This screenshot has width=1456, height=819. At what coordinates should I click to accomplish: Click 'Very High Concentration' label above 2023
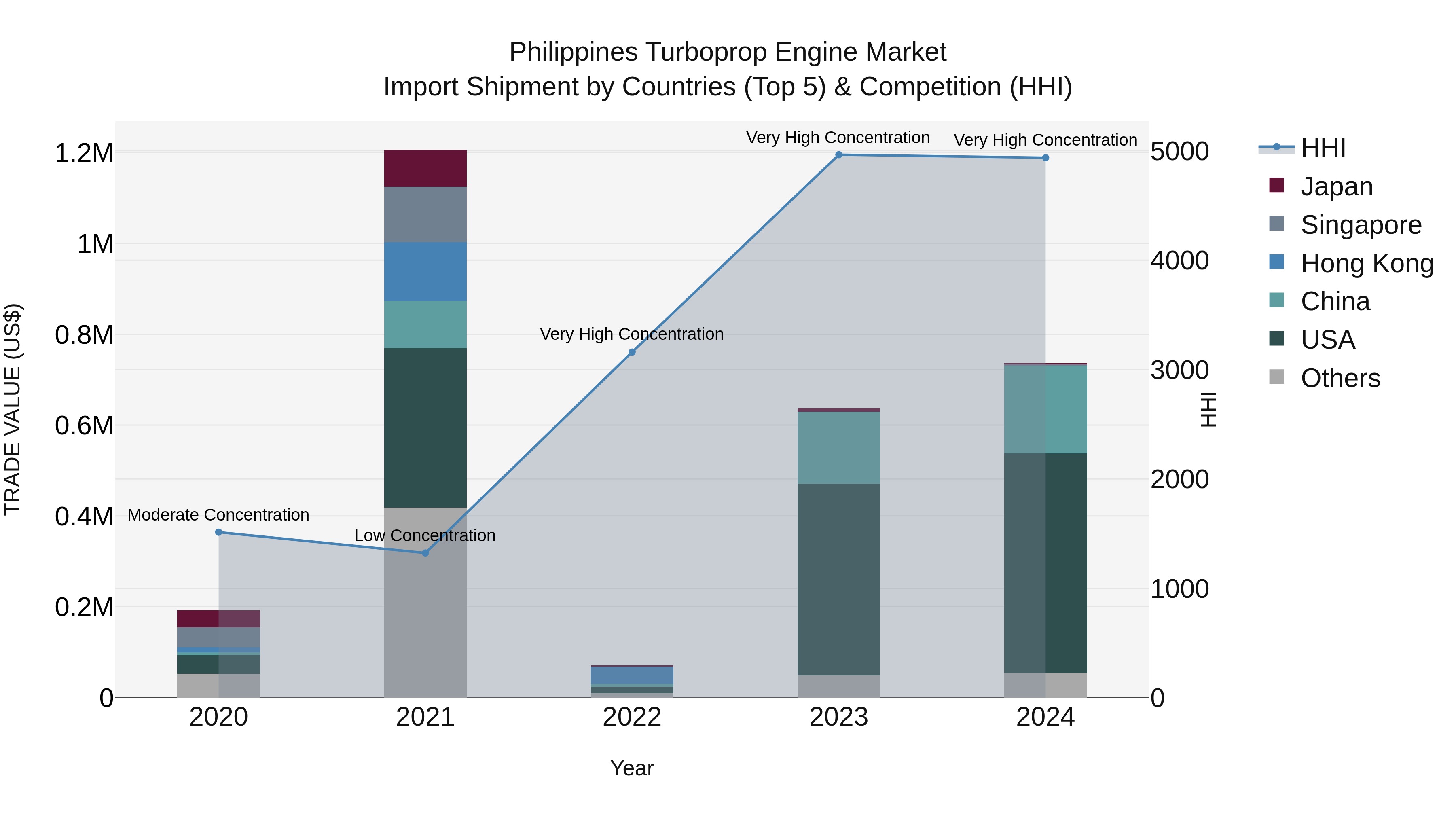coord(838,138)
